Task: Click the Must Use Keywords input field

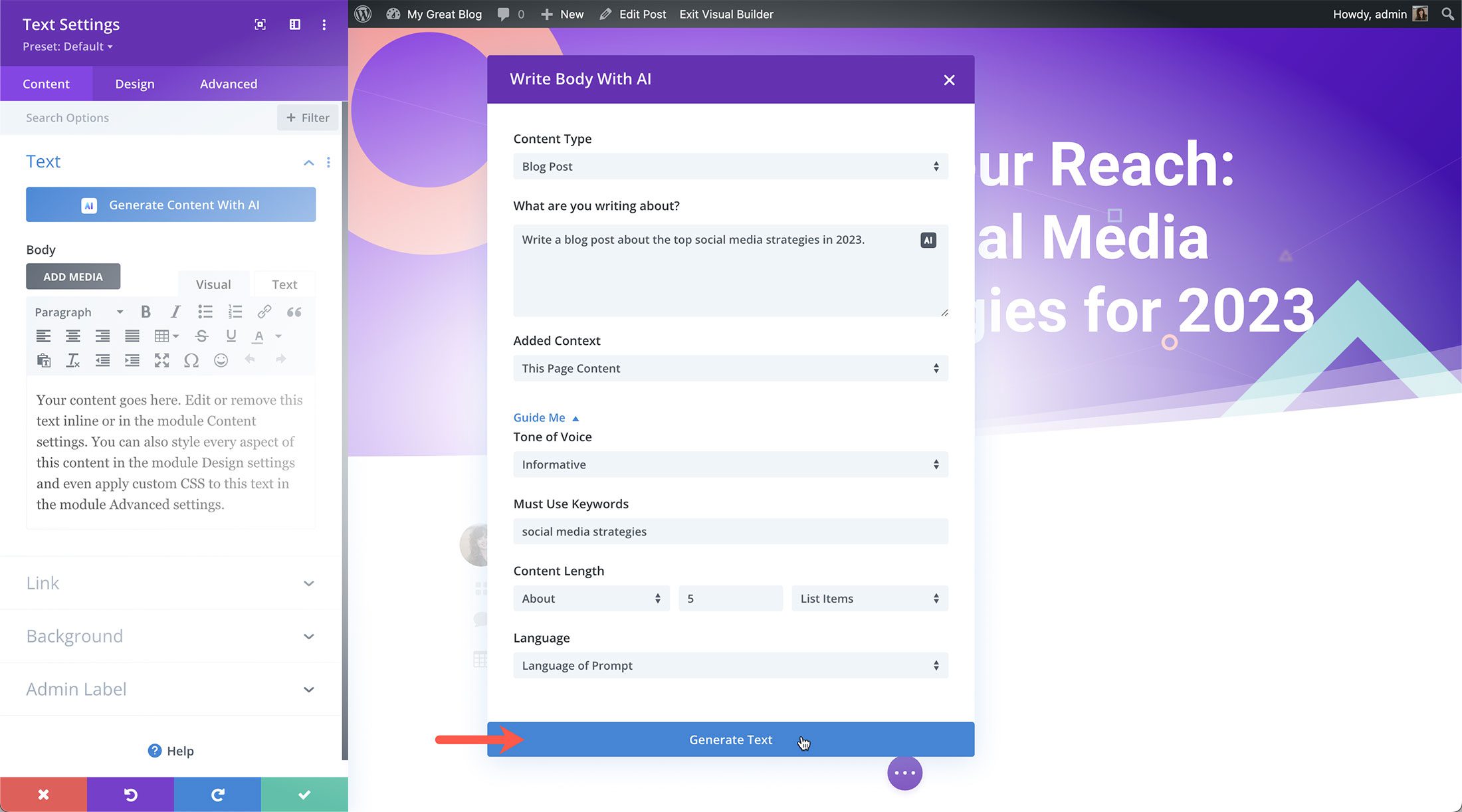Action: 729,531
